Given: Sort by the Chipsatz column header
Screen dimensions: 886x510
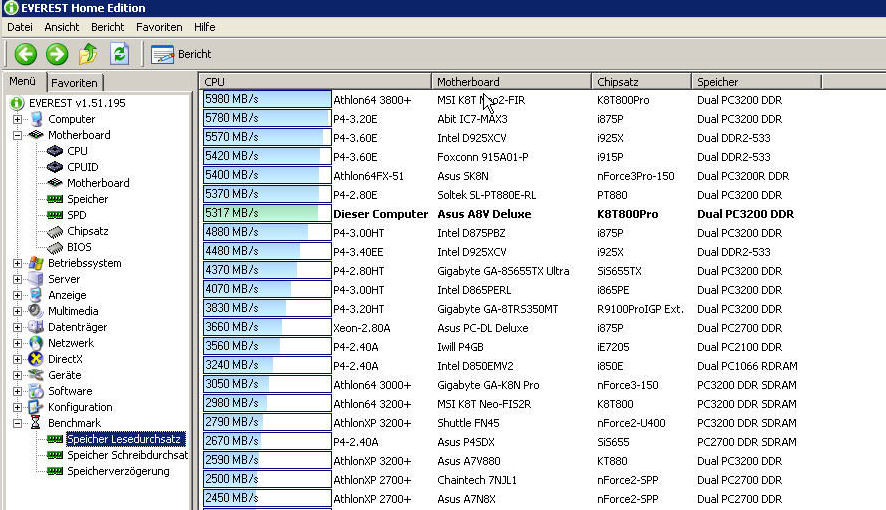Looking at the screenshot, I should pyautogui.click(x=641, y=82).
